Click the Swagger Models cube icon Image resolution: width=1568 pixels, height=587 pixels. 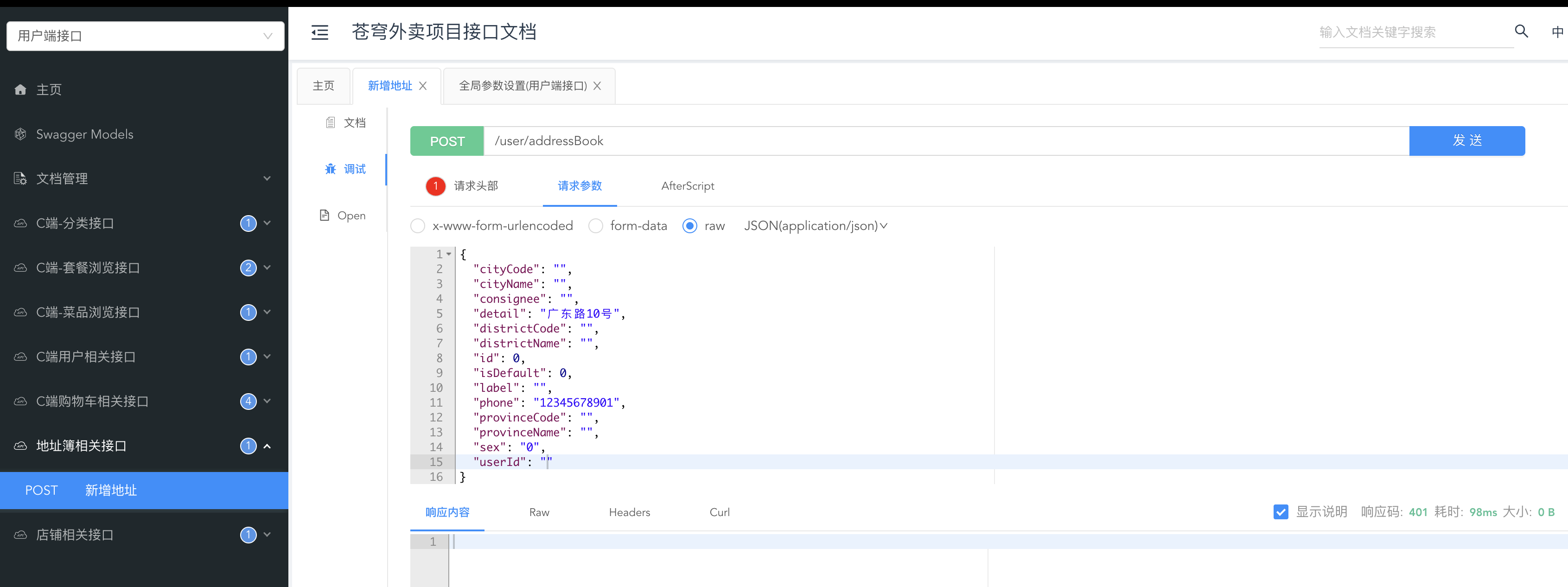pos(21,134)
